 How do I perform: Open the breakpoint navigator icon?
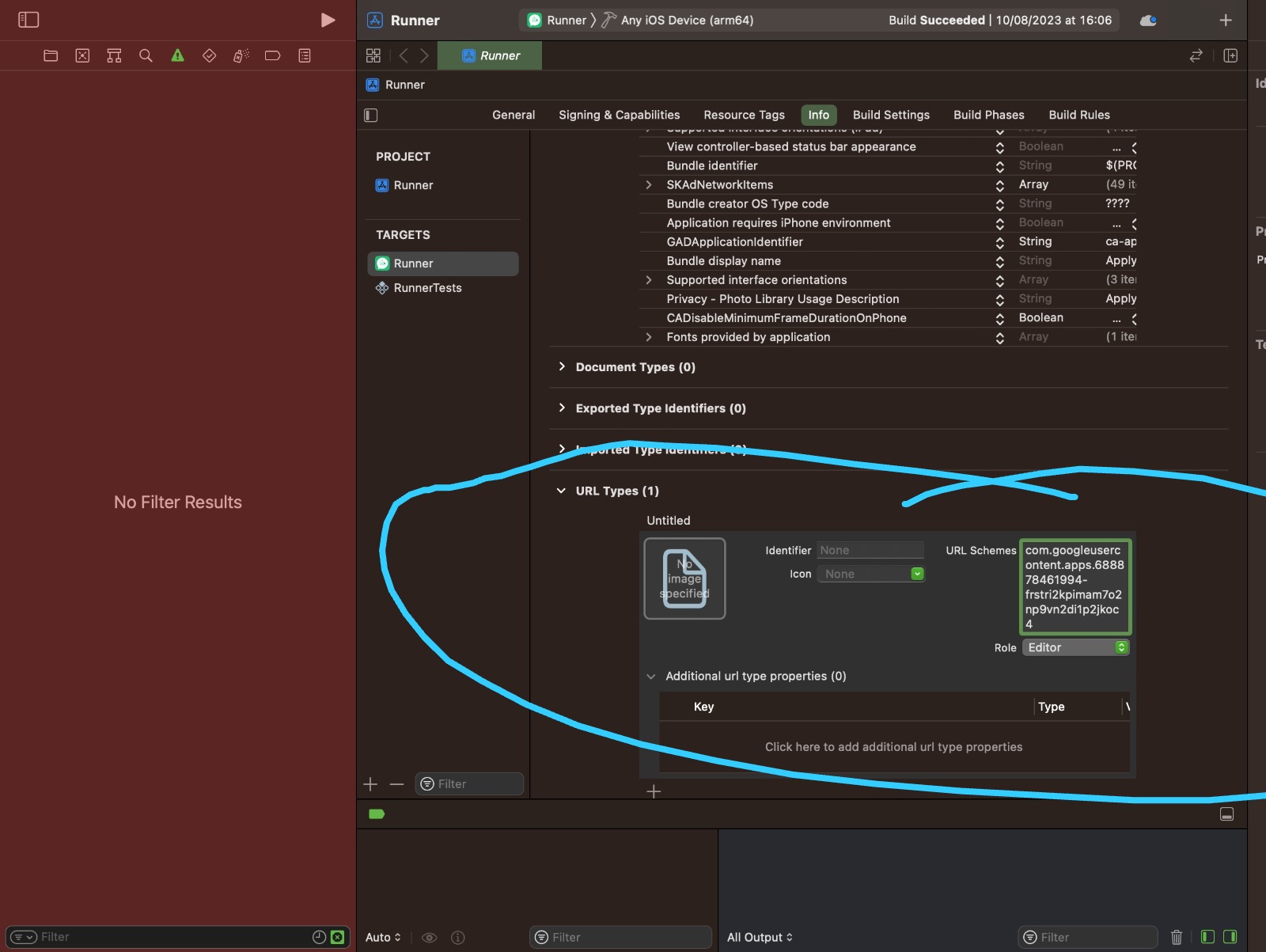click(272, 55)
